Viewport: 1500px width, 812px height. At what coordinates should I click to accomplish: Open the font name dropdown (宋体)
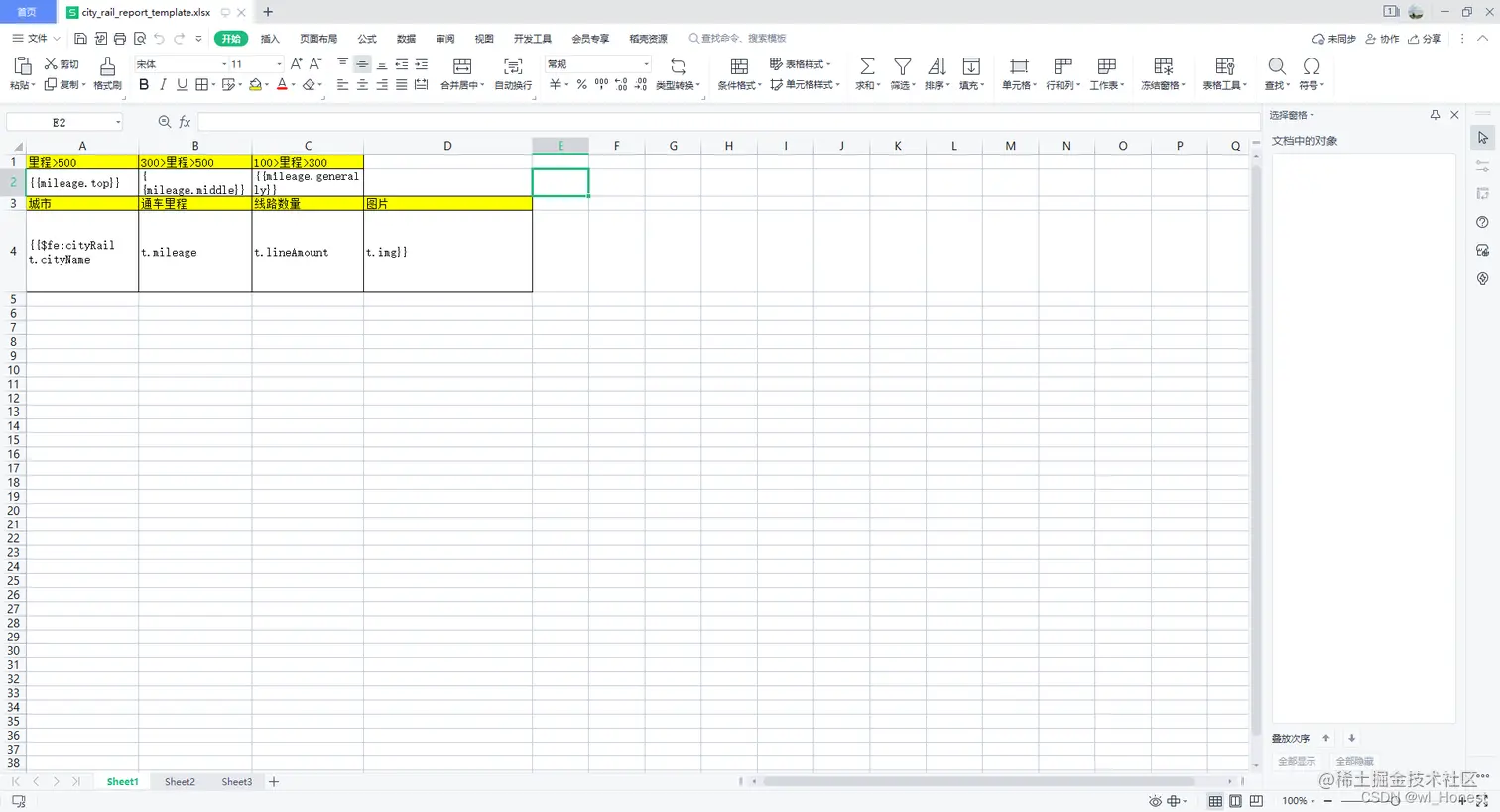coord(224,64)
